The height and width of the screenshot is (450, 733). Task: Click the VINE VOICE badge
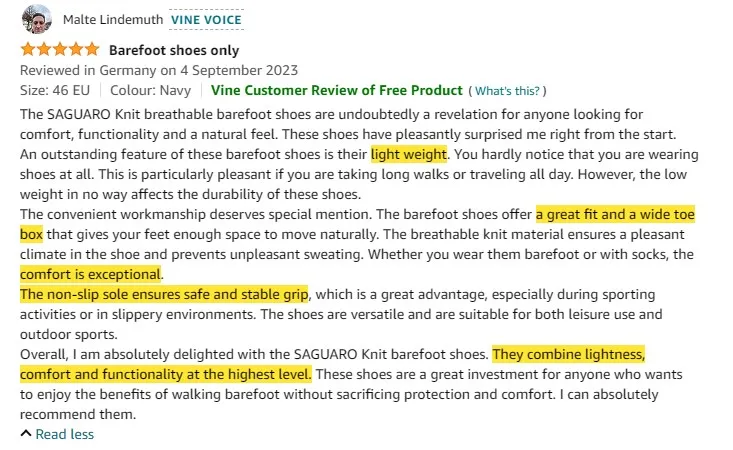(206, 19)
